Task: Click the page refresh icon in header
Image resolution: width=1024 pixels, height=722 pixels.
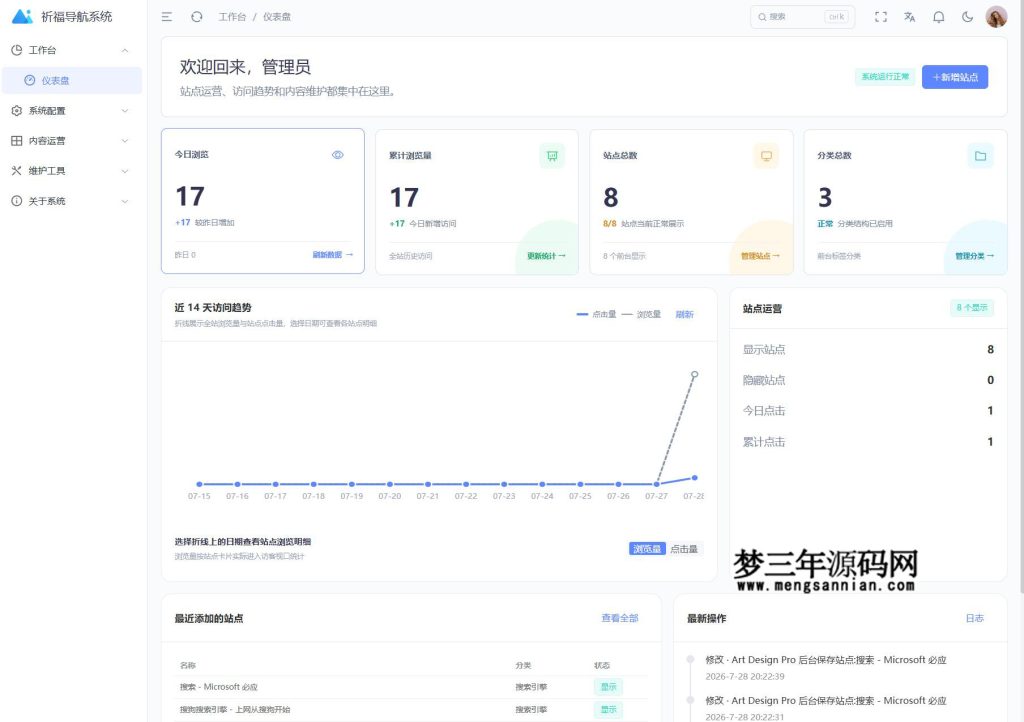Action: [197, 17]
